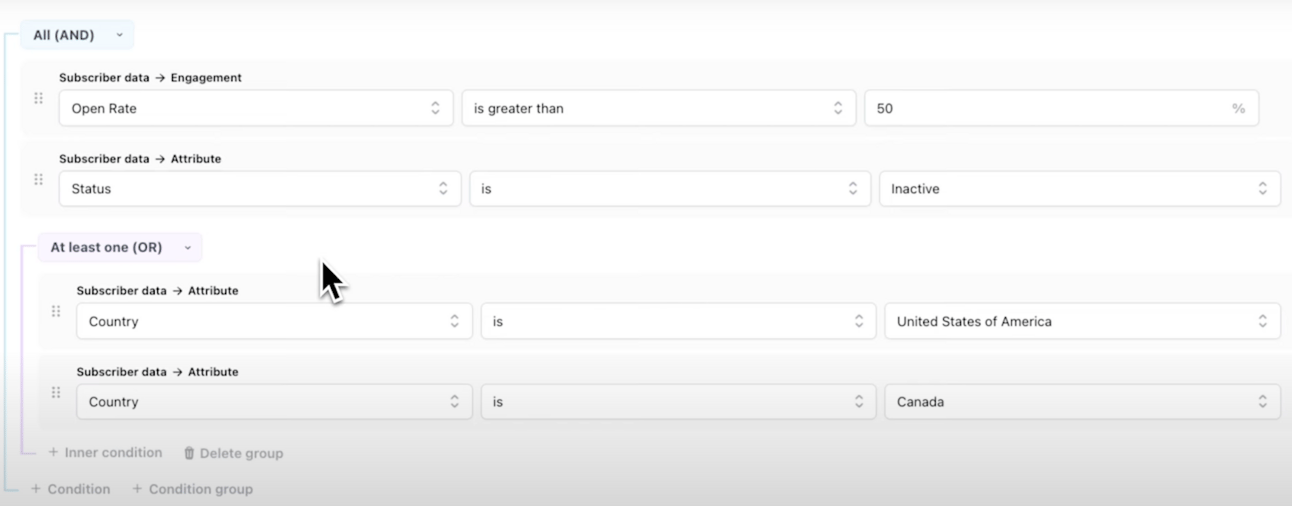The image size is (1292, 506).
Task: Click drag handle beside Canada country row
Action: coord(56,392)
